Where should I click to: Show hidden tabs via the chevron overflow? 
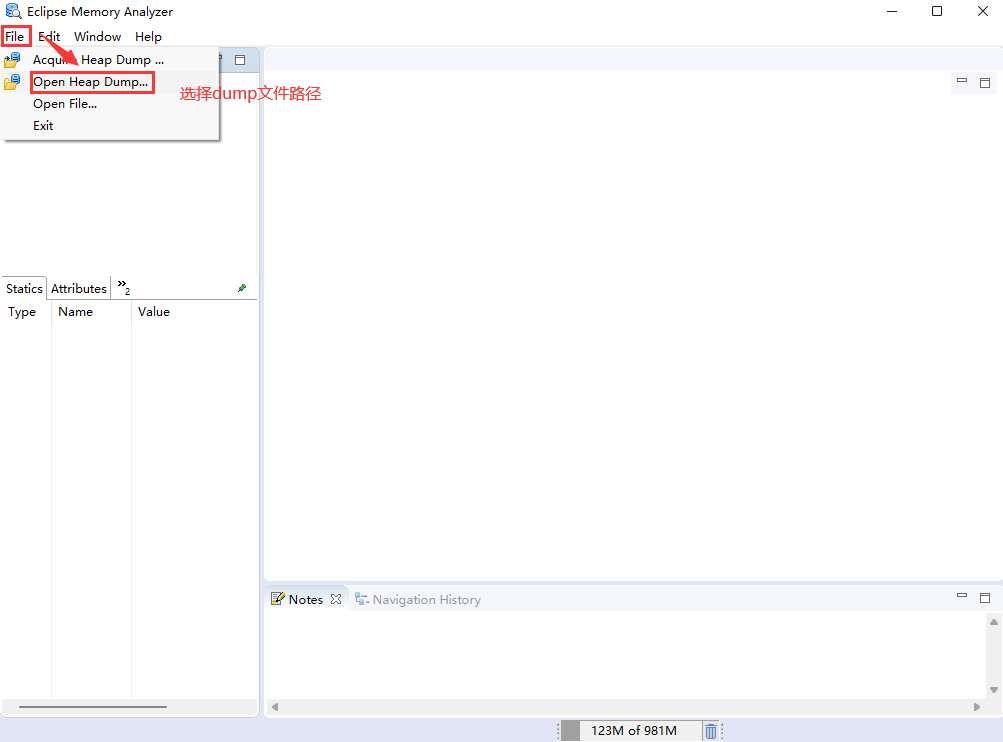124,288
